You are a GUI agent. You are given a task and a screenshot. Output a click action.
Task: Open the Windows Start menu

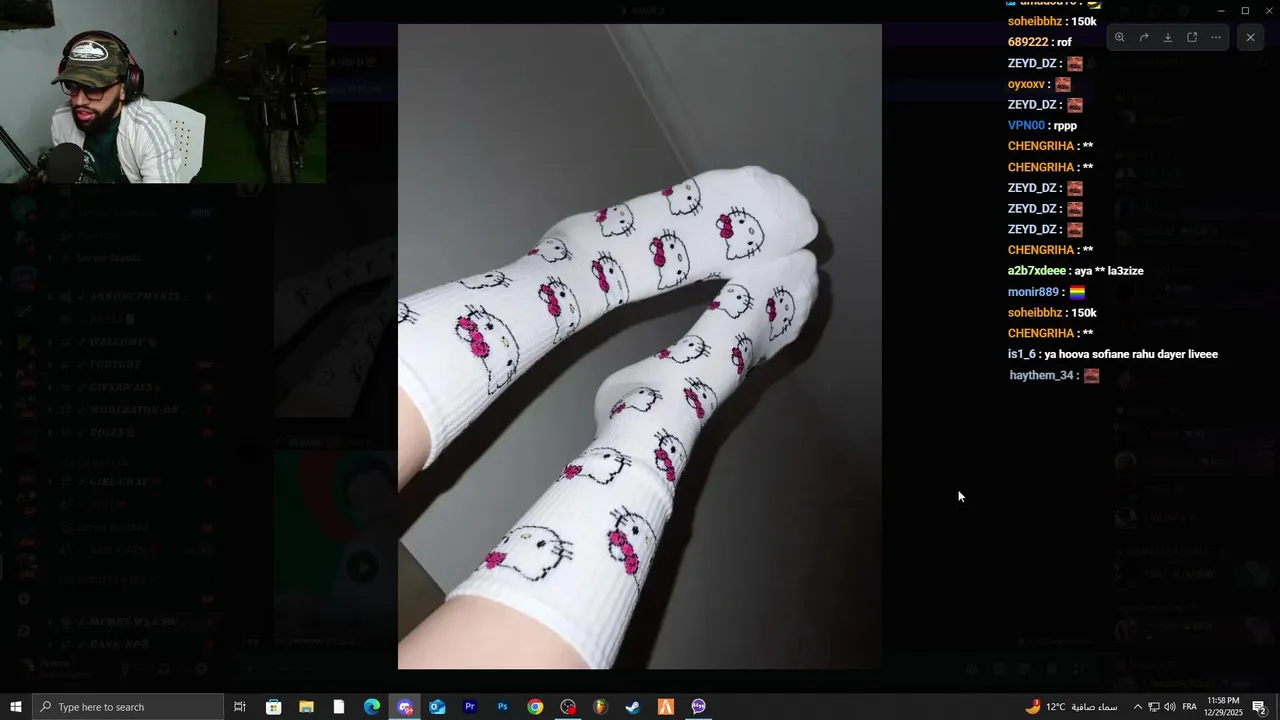[16, 707]
